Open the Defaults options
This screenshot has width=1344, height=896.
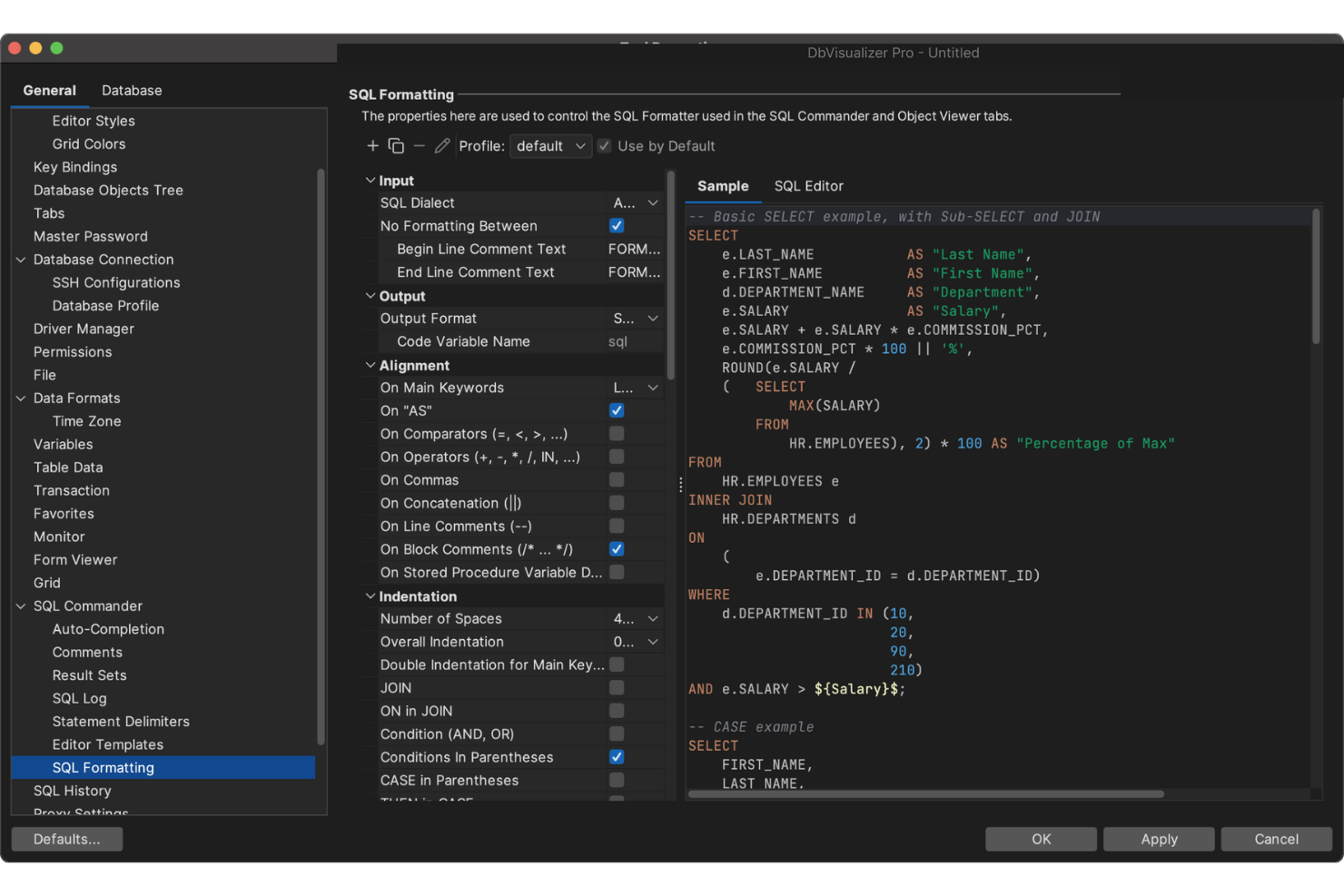(66, 839)
